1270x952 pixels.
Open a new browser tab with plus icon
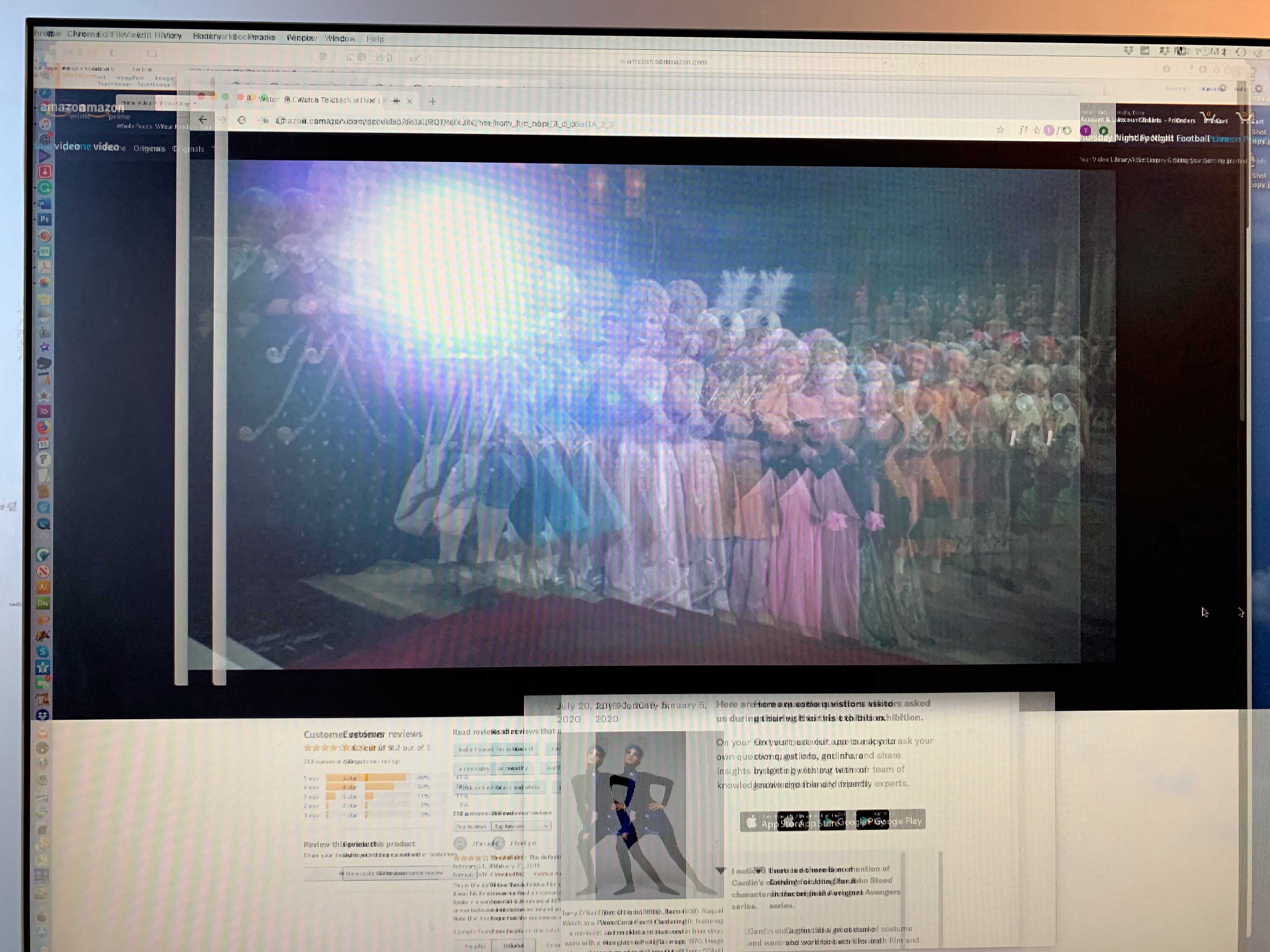(432, 102)
